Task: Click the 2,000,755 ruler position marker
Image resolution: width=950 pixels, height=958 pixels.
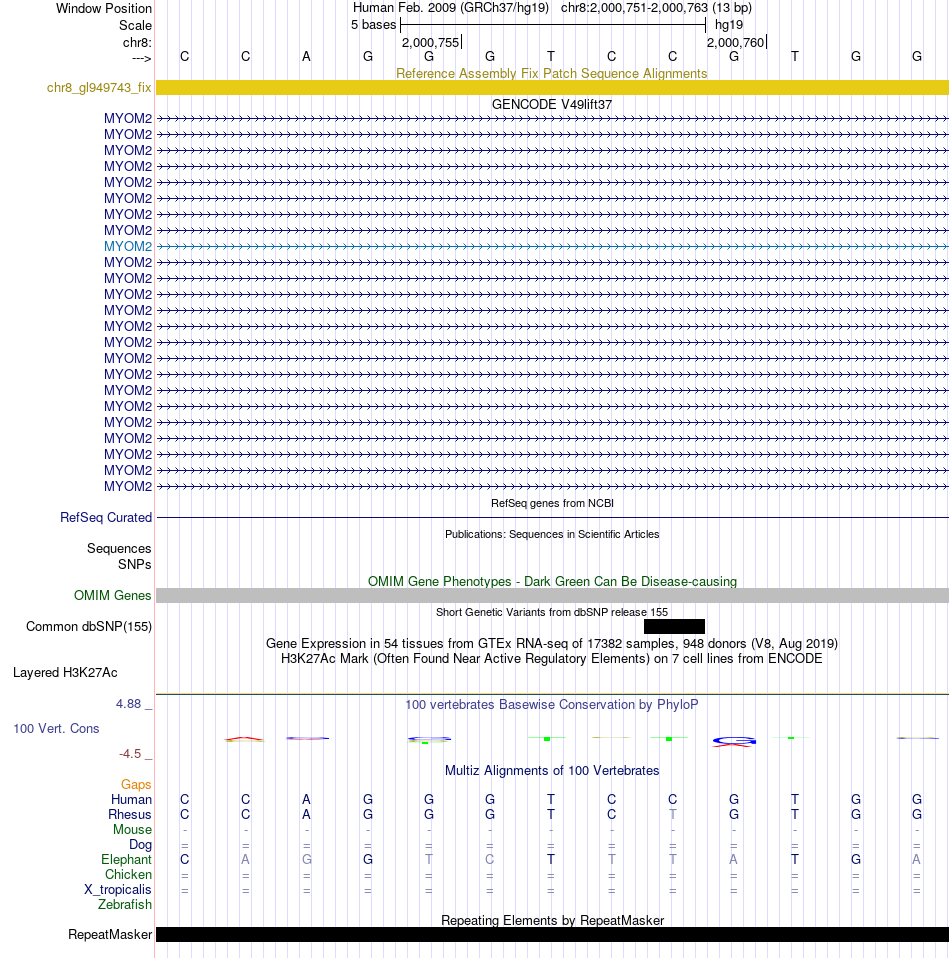Action: 430,43
